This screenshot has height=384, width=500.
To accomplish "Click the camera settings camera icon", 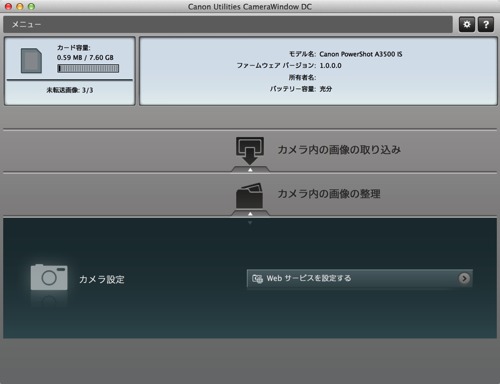I will (x=49, y=277).
